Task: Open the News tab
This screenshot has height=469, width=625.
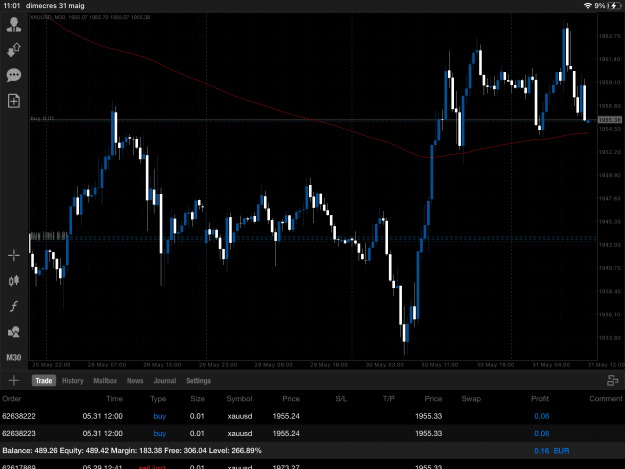Action: (x=135, y=381)
